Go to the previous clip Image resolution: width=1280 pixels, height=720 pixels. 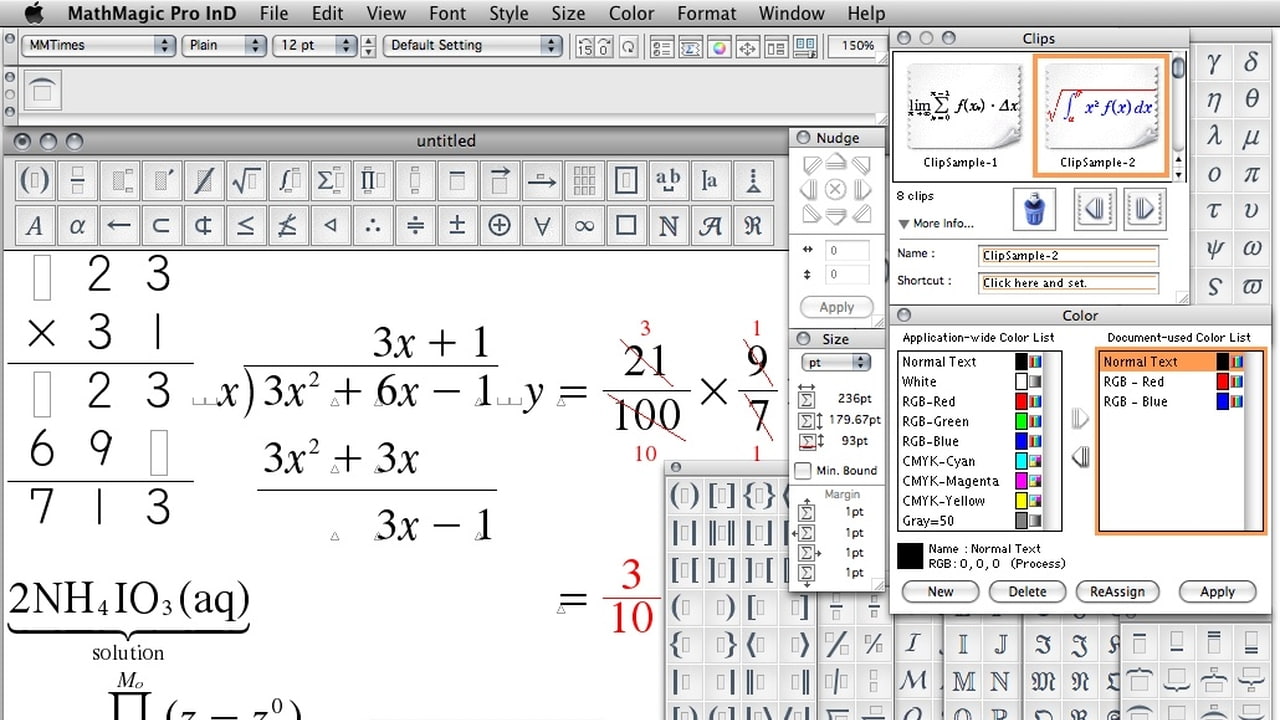[1093, 209]
